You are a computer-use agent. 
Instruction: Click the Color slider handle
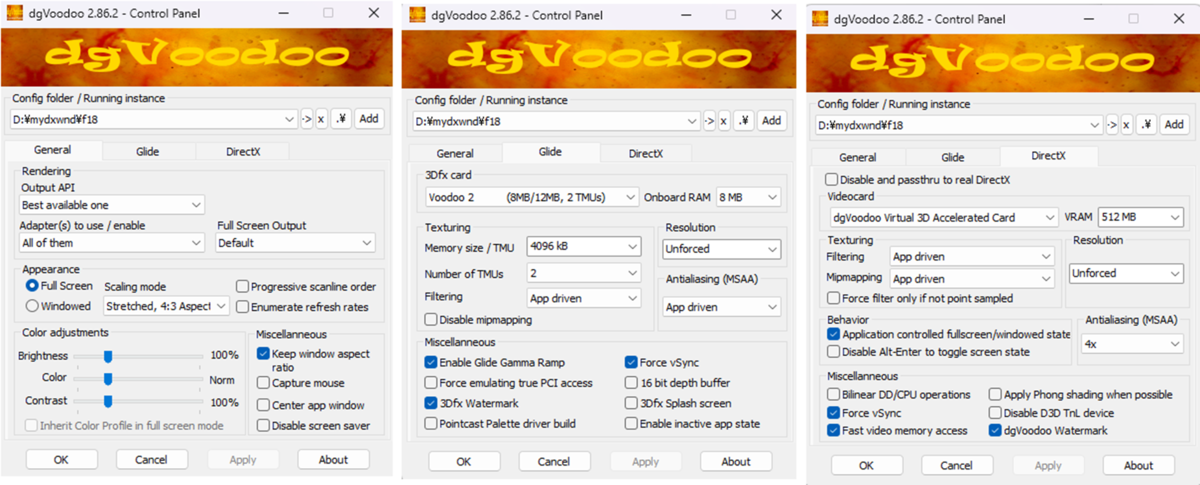[x=108, y=379]
